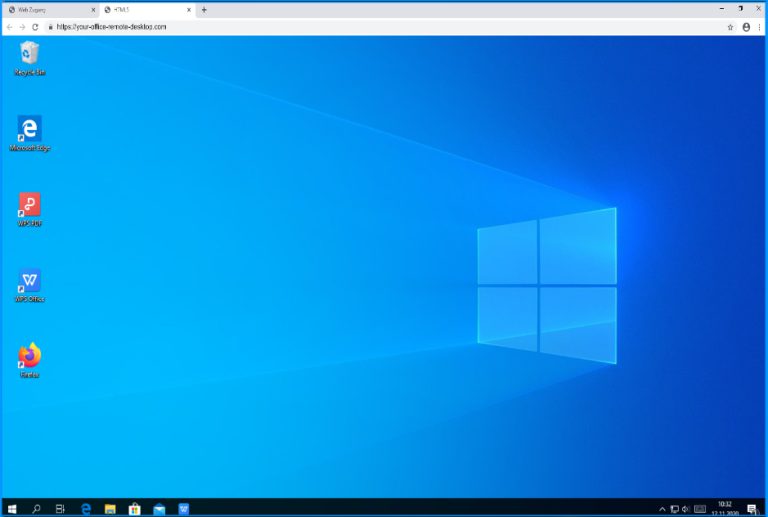Open Task View from the taskbar

60,509
